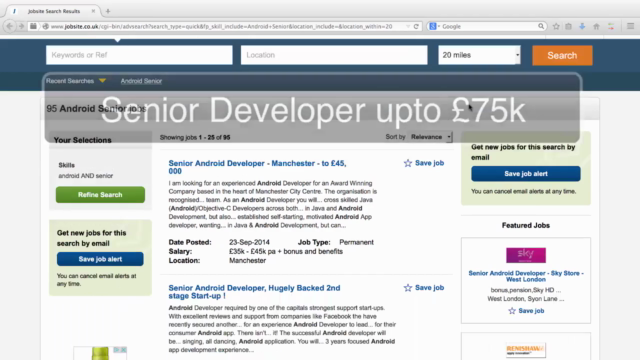Click the magnifier icon in Google search box
This screenshot has width=640, height=360.
(541, 26)
